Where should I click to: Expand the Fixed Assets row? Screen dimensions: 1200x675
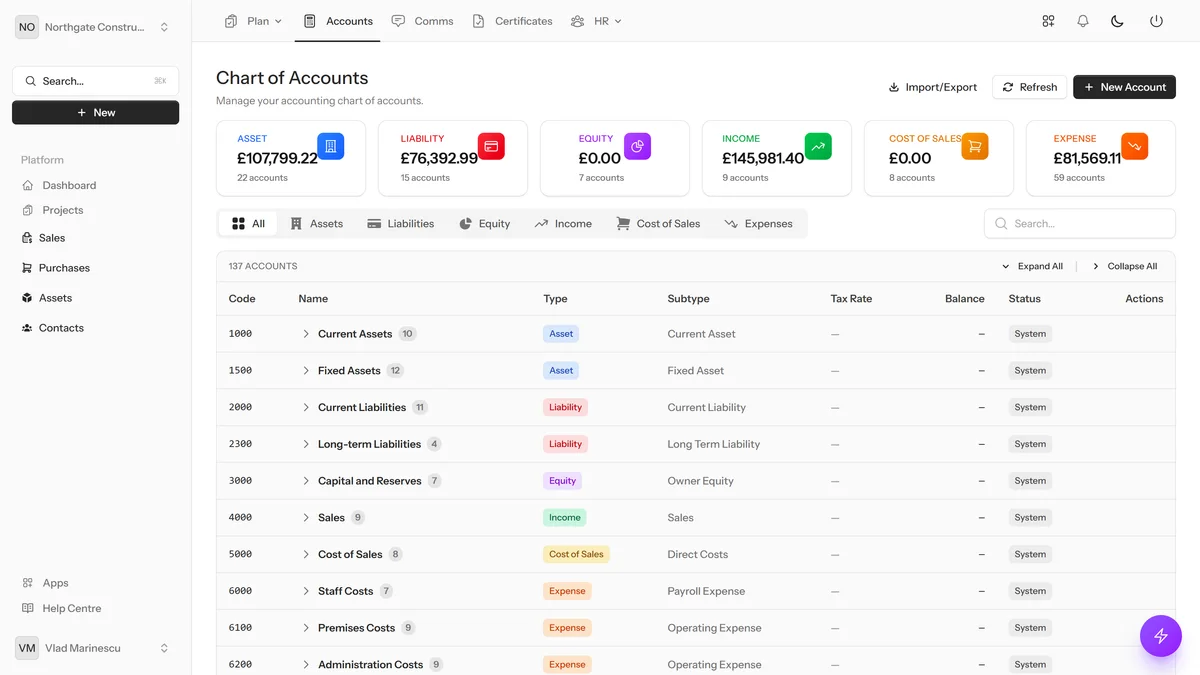pyautogui.click(x=306, y=371)
